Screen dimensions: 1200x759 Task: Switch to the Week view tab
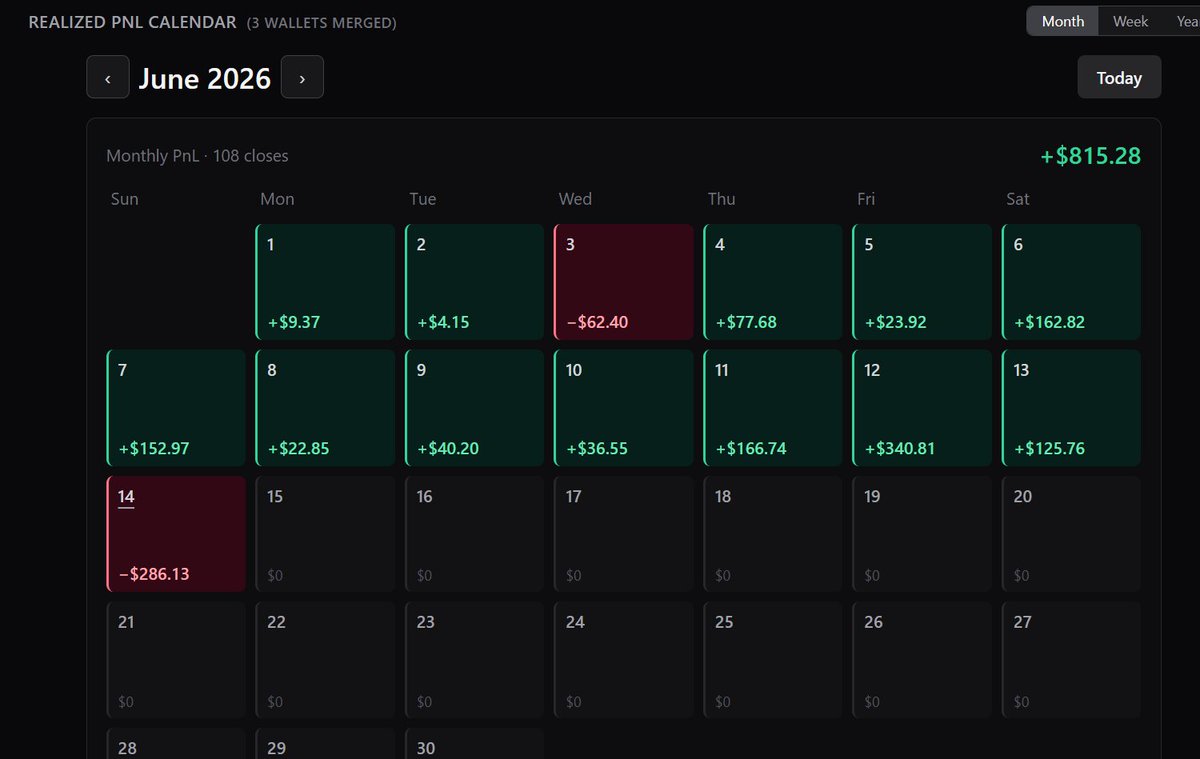pyautogui.click(x=1130, y=21)
